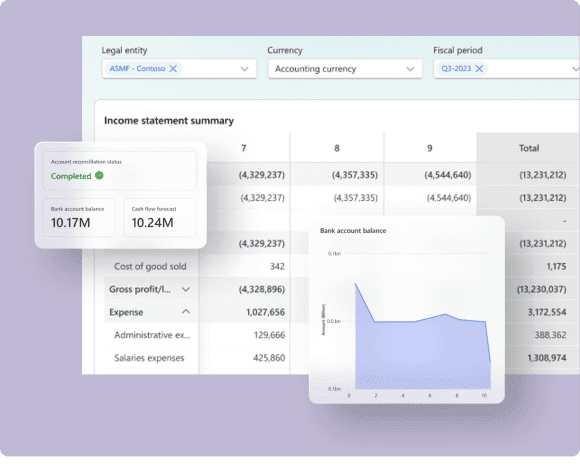Viewport: 580px width, 464px height.
Task: Click the 129,666 Administrative cell
Action: pyautogui.click(x=269, y=335)
